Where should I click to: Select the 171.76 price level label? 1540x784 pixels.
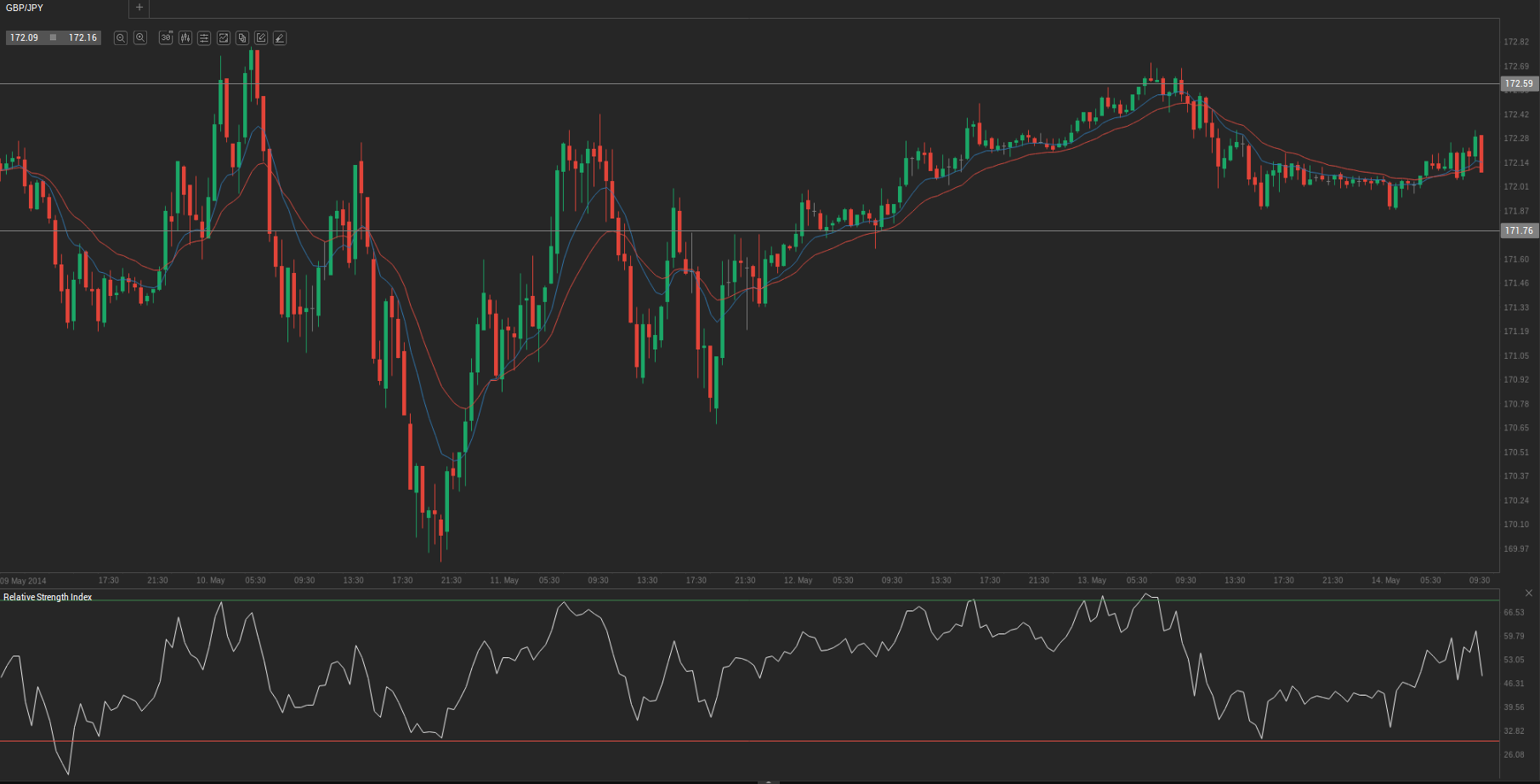[x=1519, y=230]
